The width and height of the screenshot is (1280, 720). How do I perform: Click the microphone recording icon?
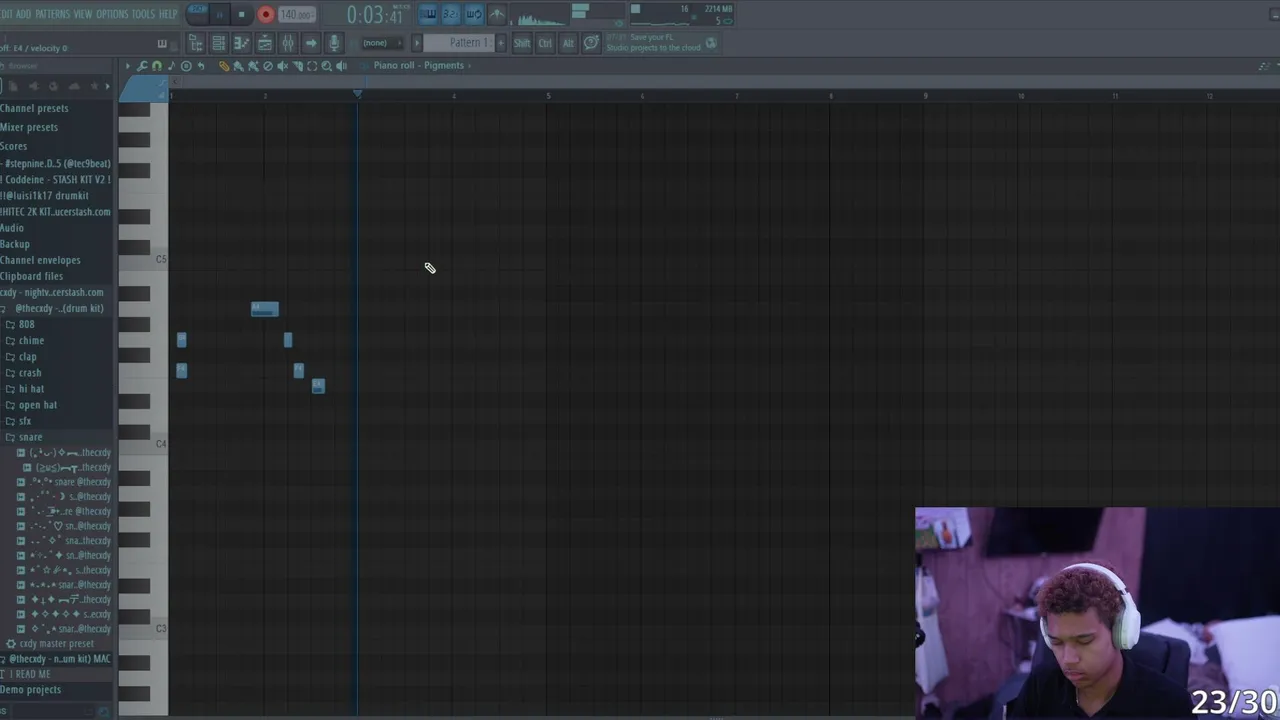coord(334,43)
